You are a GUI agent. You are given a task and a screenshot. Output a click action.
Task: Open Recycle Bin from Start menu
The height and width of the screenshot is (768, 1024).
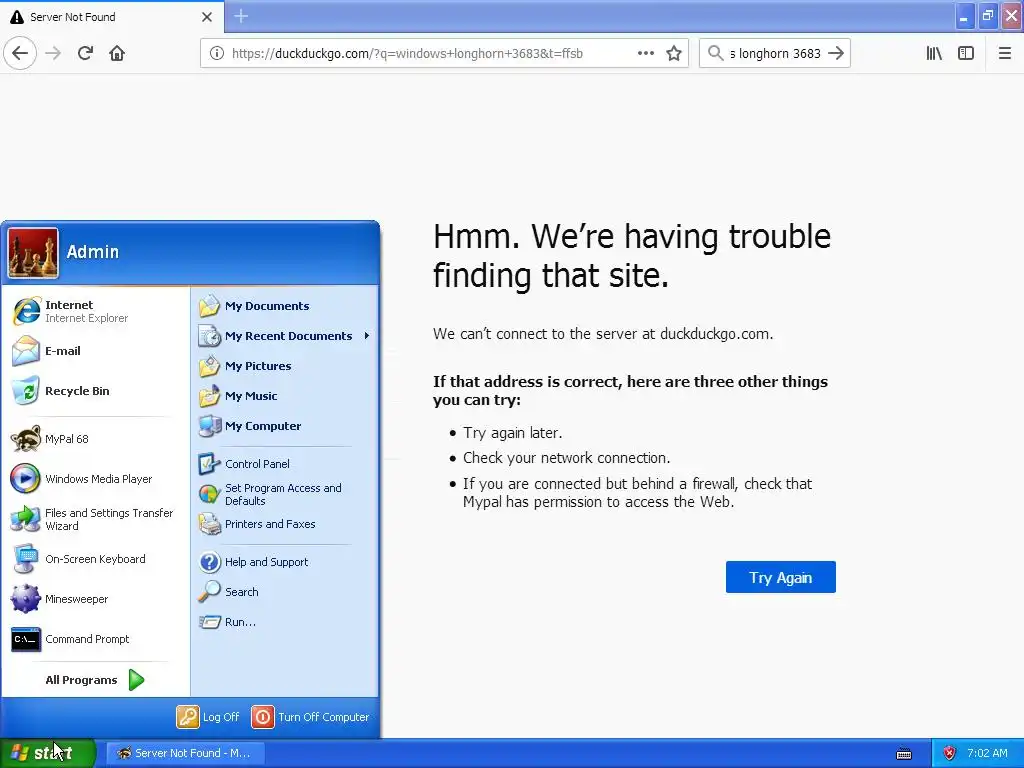coord(95,391)
